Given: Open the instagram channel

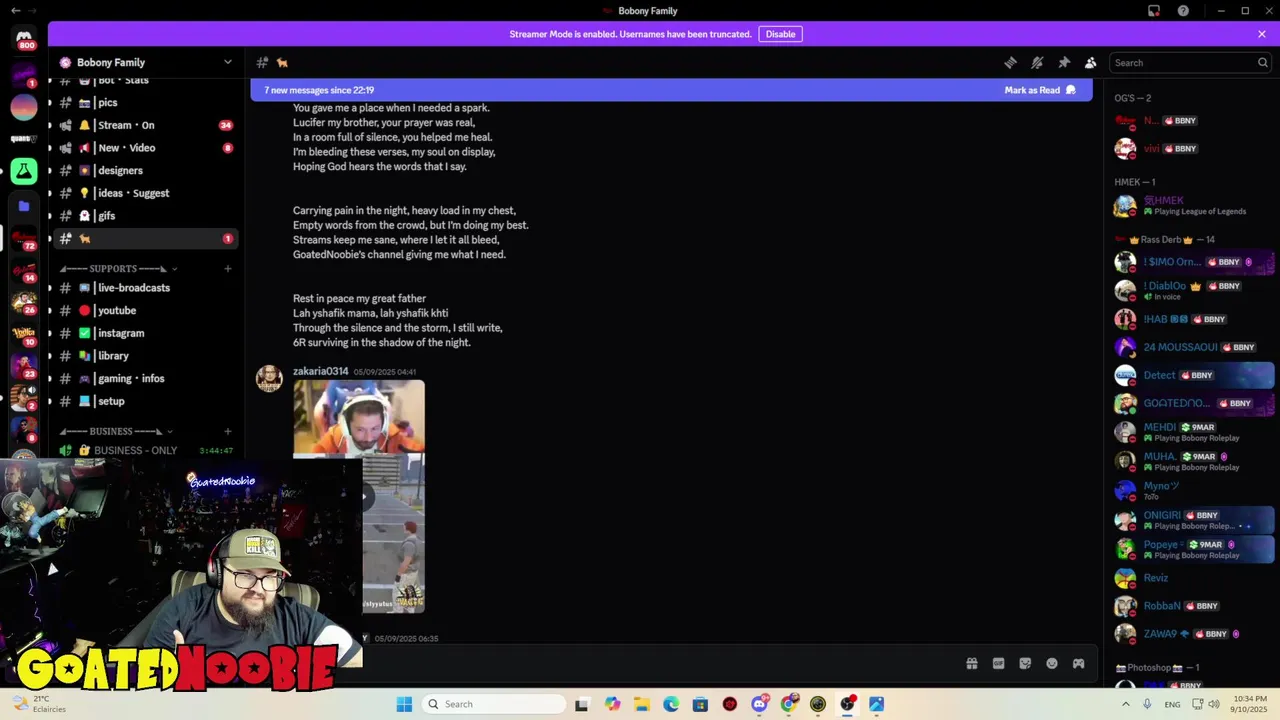Looking at the screenshot, I should (145, 333).
